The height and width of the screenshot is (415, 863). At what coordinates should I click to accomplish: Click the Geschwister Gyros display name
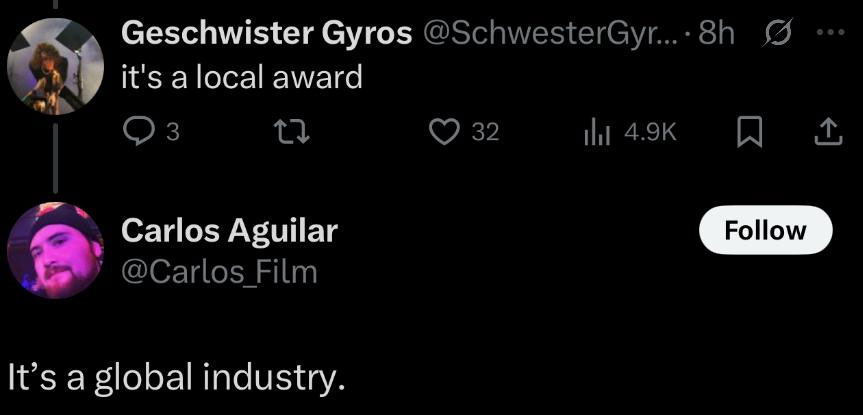tap(266, 33)
